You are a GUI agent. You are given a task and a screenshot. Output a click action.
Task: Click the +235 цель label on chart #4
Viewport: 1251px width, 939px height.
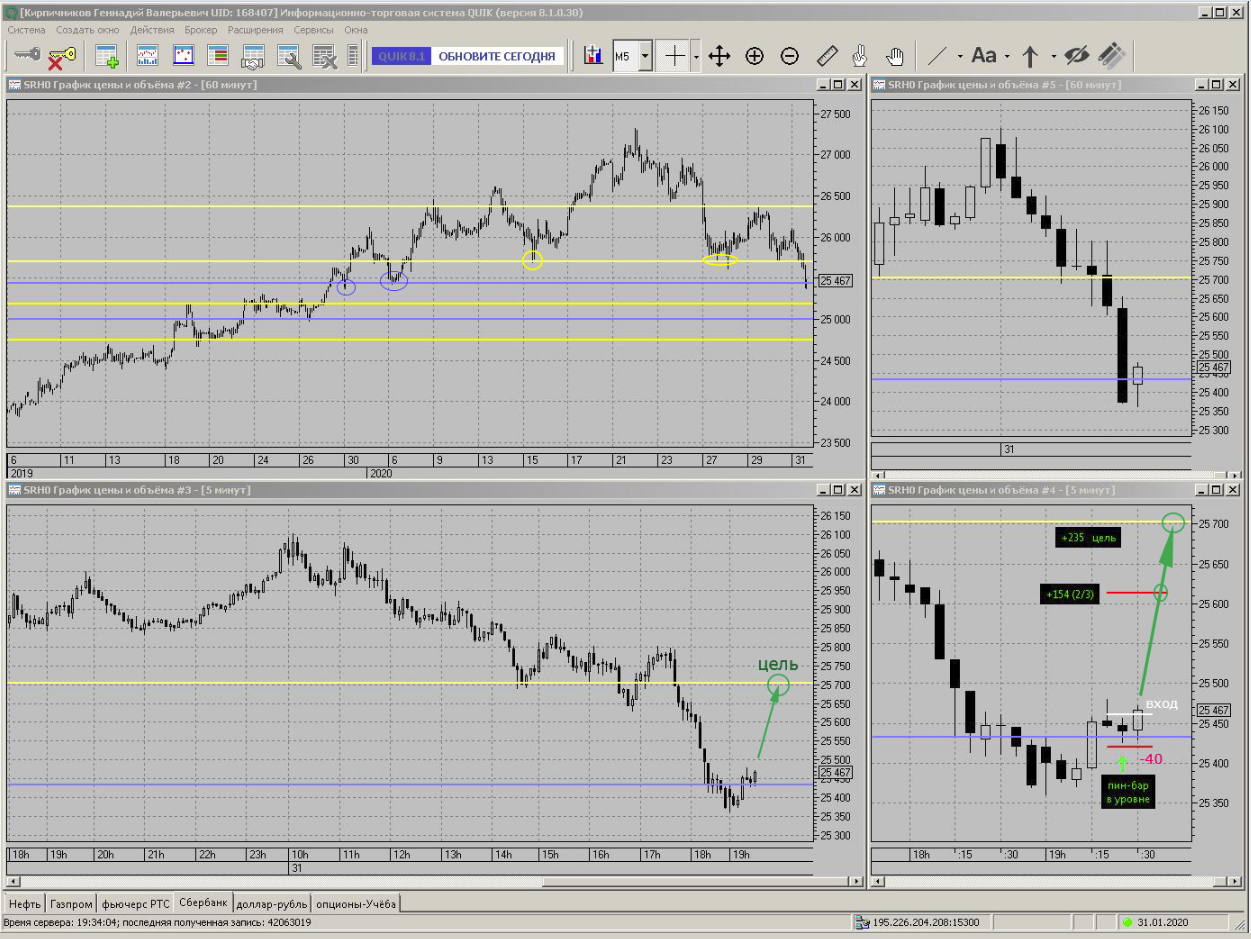tap(1088, 537)
